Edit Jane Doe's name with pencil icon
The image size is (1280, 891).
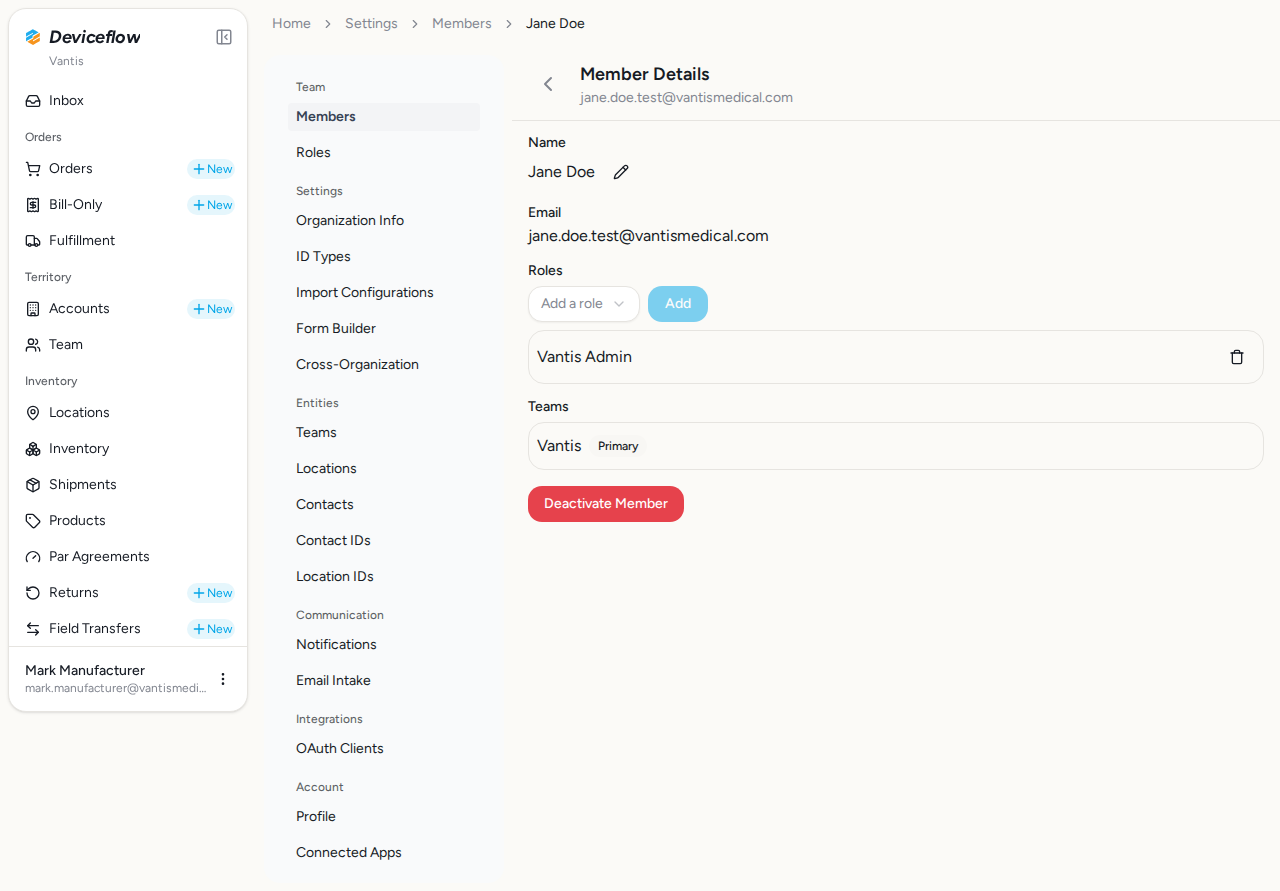pyautogui.click(x=621, y=172)
